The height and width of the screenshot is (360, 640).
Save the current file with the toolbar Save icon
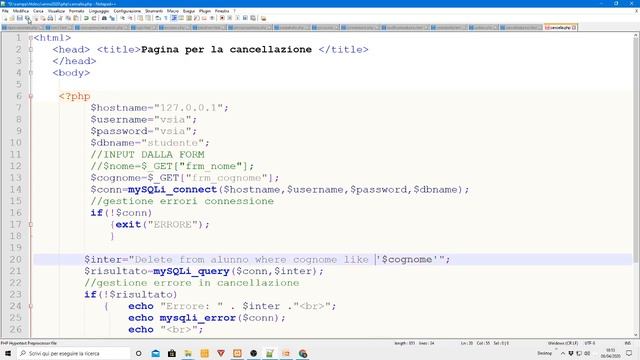(x=20, y=18)
